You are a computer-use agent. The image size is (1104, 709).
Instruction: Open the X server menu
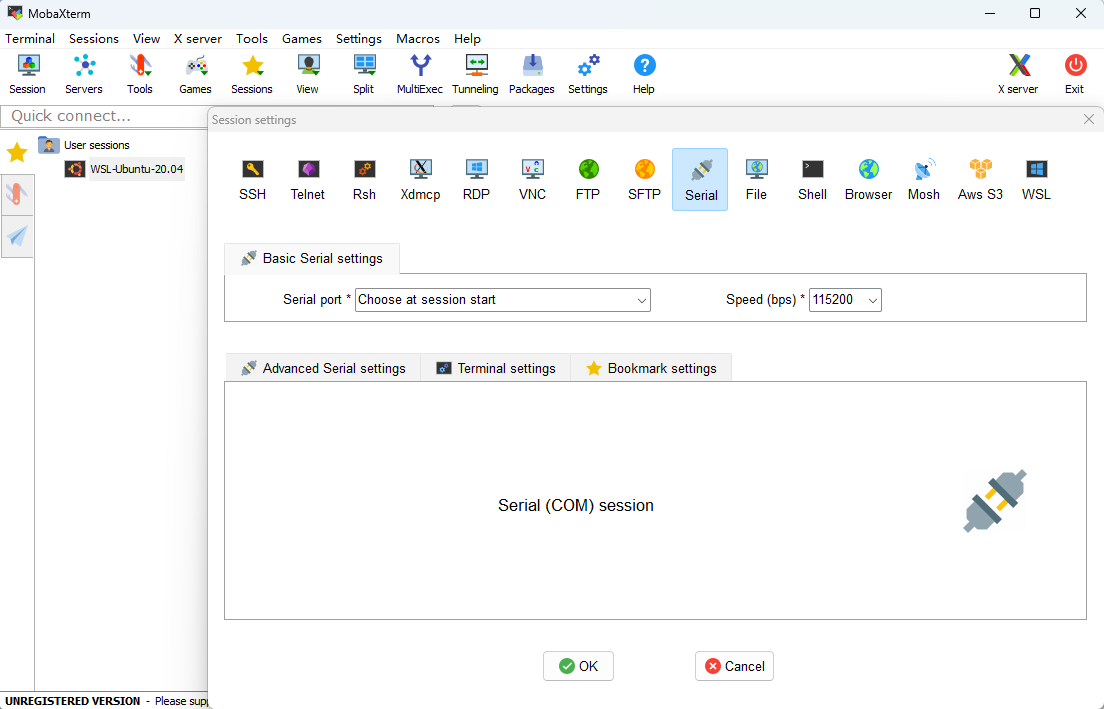[x=198, y=39]
